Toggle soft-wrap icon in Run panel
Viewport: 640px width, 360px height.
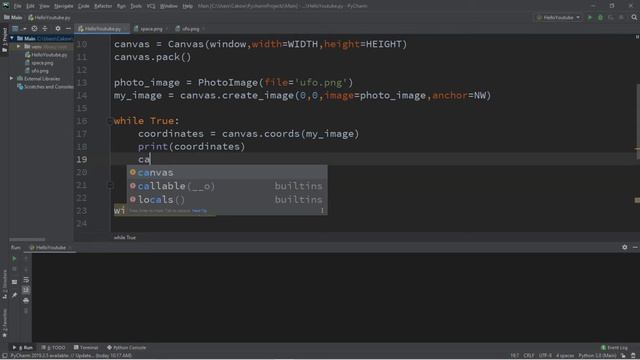click(x=26, y=280)
